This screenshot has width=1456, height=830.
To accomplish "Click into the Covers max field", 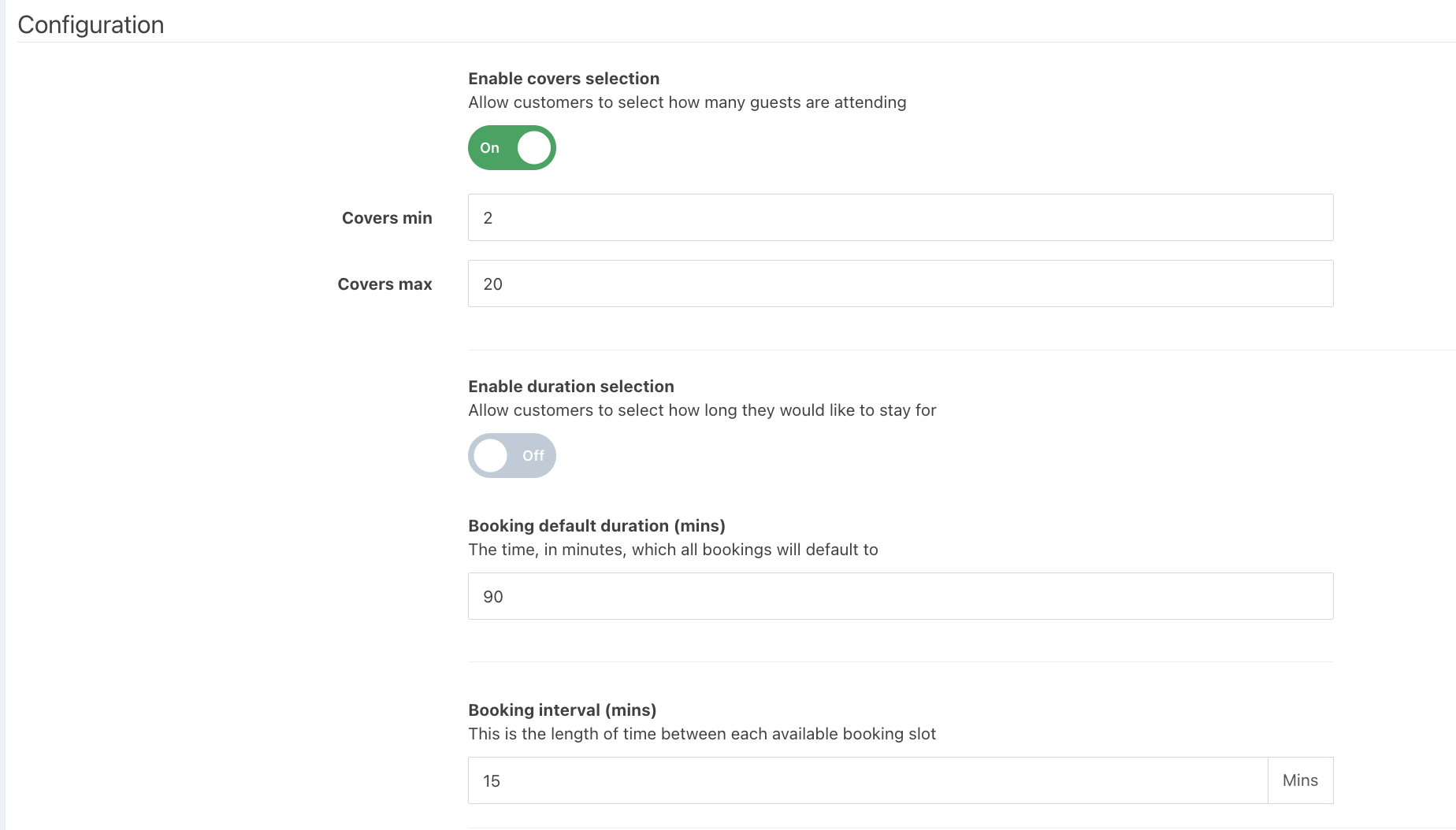I will [x=900, y=283].
